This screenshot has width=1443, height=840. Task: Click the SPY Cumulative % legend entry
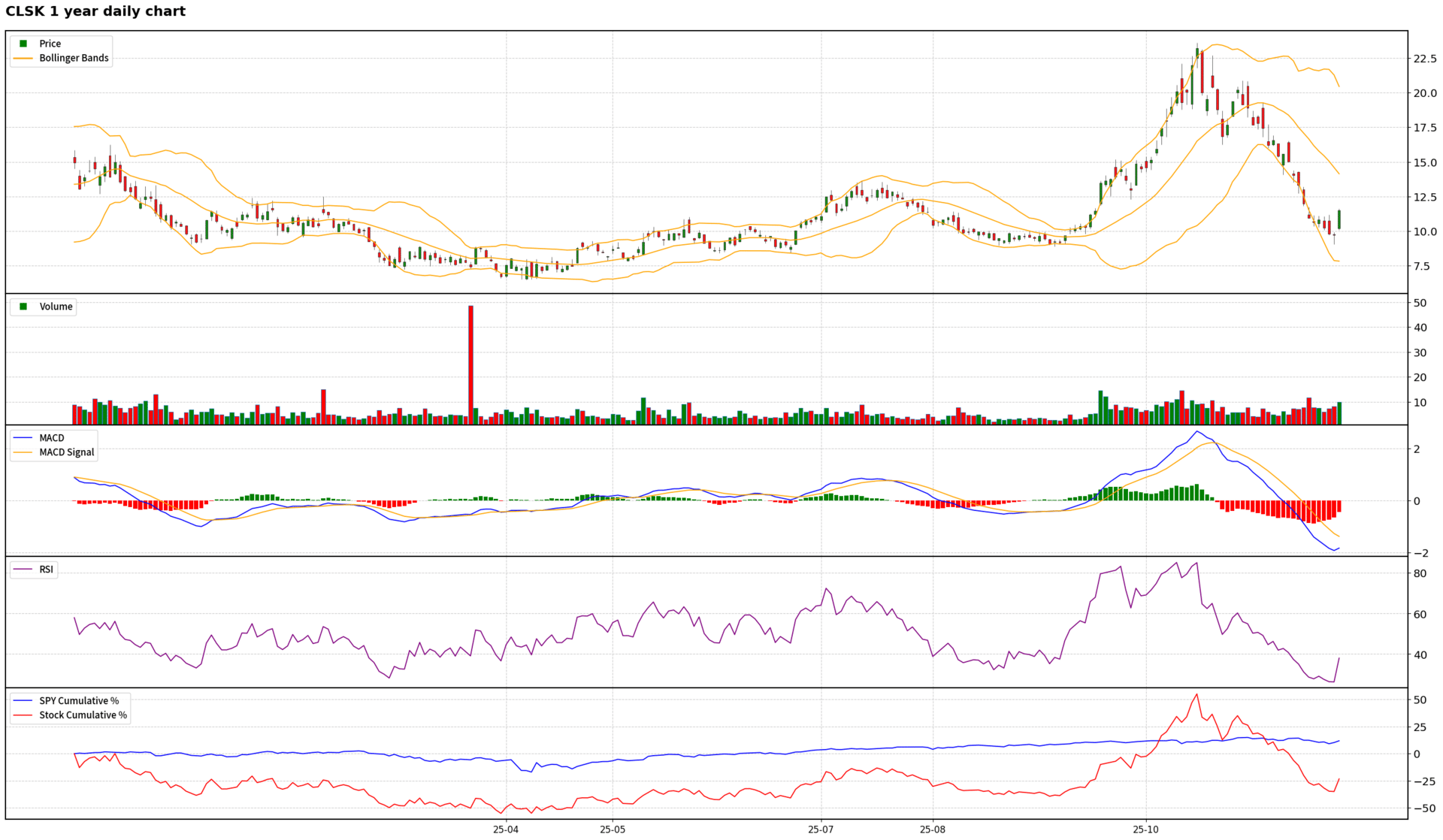[x=79, y=701]
